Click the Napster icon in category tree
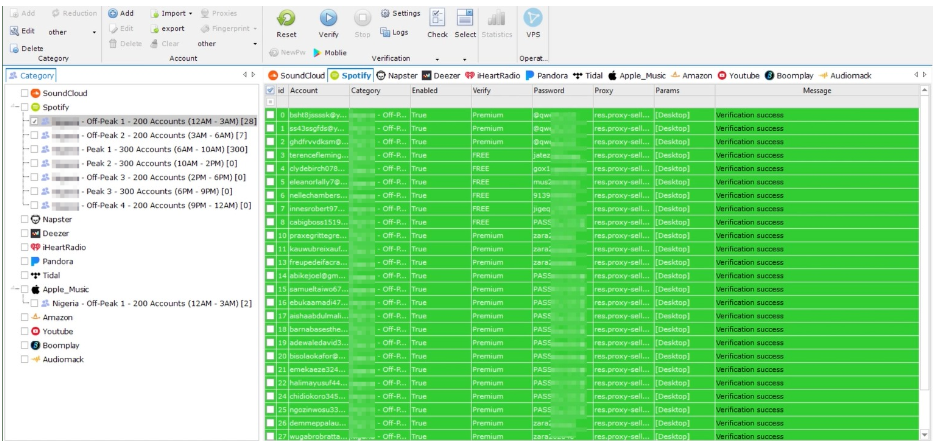This screenshot has width=933, height=441. [x=35, y=219]
